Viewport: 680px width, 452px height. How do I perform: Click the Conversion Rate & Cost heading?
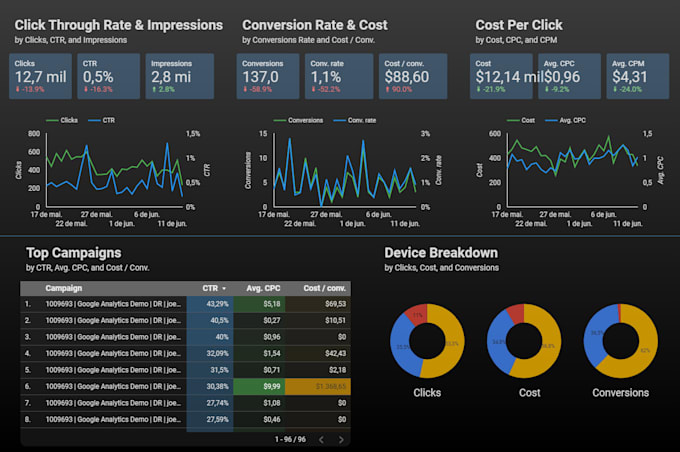(315, 25)
